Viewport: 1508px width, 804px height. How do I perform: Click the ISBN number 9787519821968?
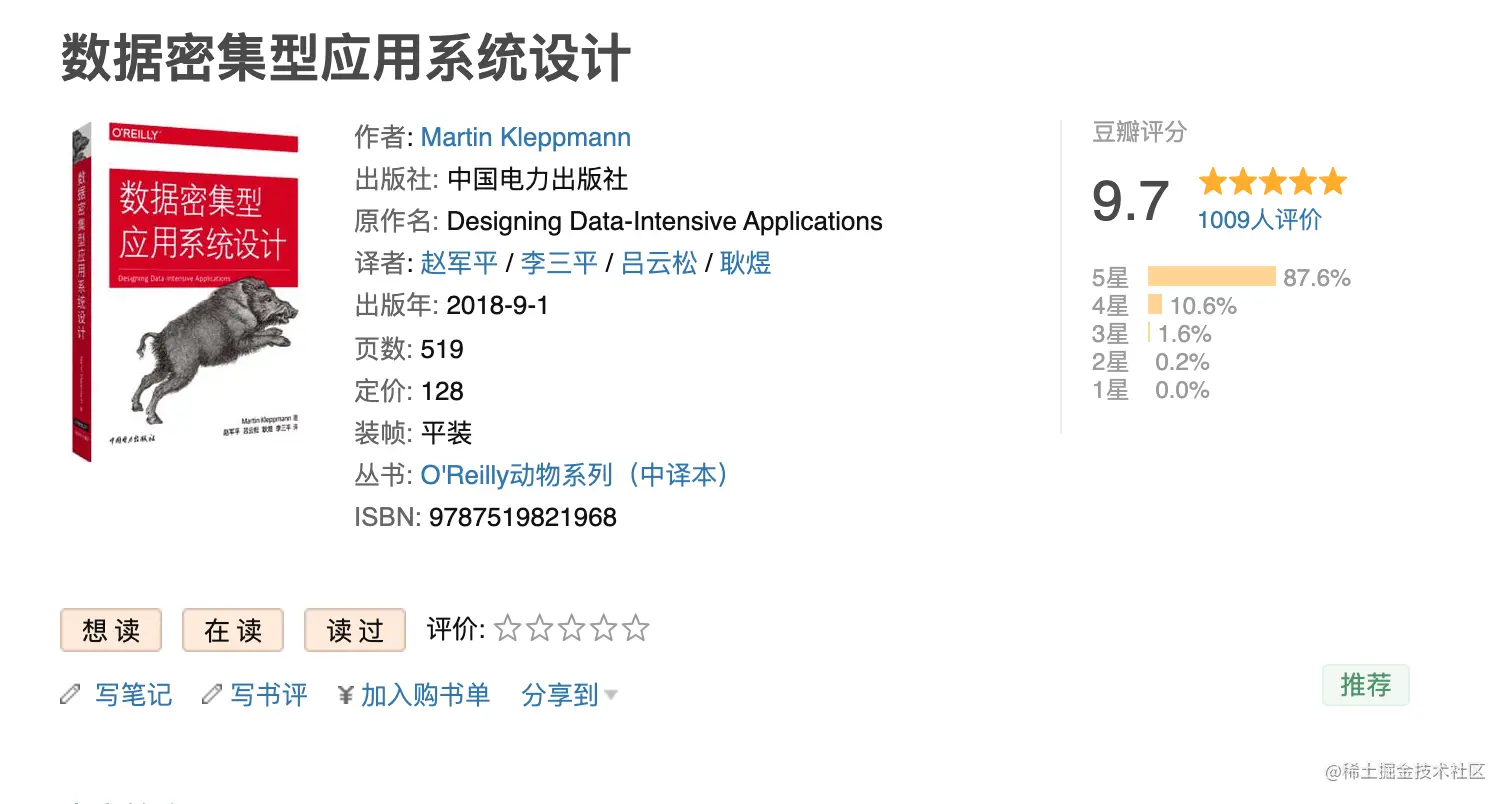(523, 517)
